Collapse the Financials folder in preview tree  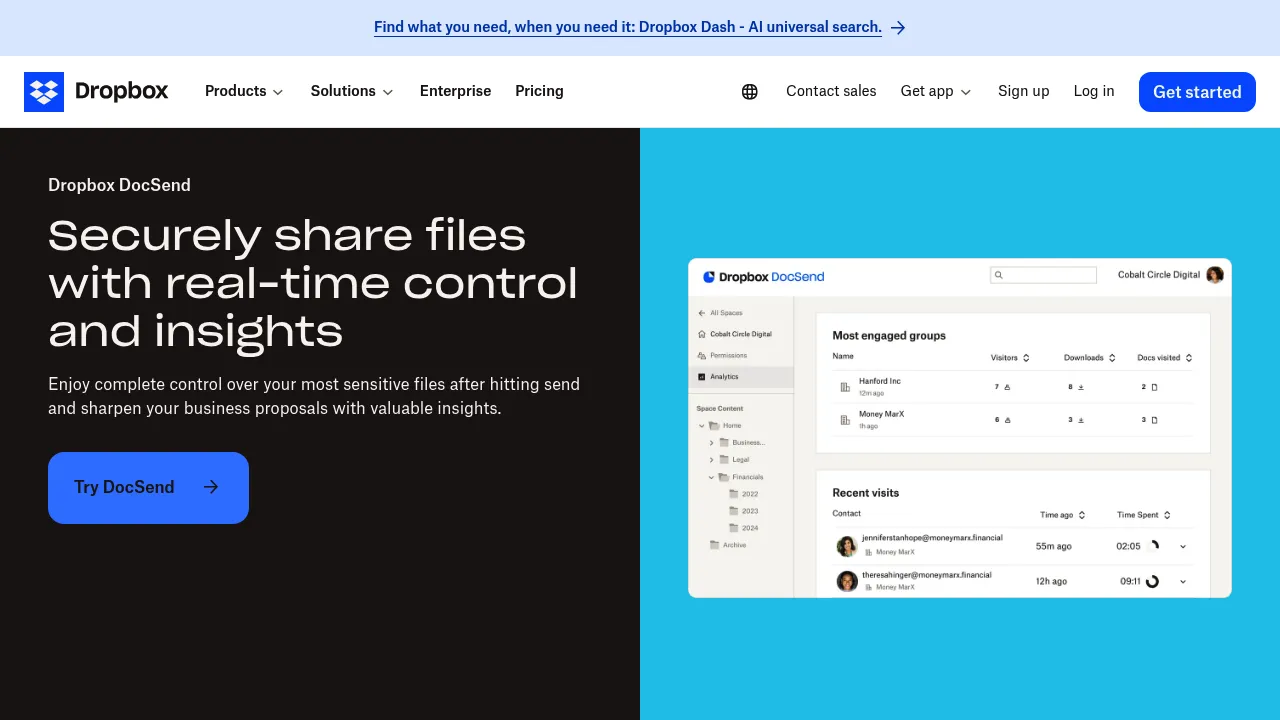[x=711, y=477]
